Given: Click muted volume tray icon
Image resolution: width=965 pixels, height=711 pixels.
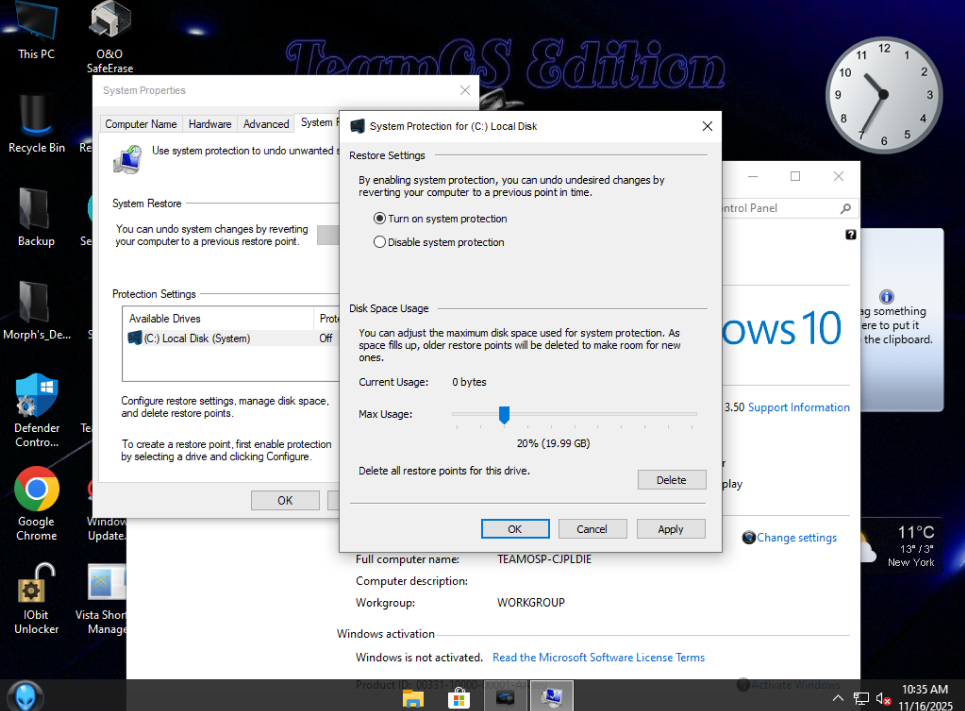Looking at the screenshot, I should point(883,699).
